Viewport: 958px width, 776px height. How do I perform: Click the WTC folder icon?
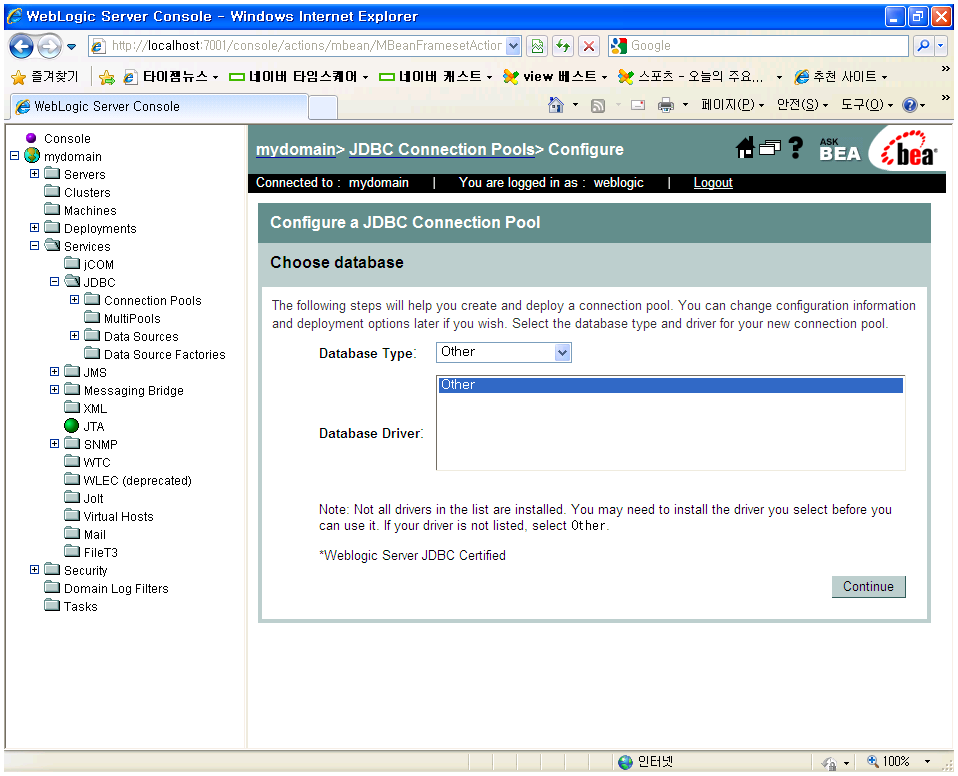[72, 461]
